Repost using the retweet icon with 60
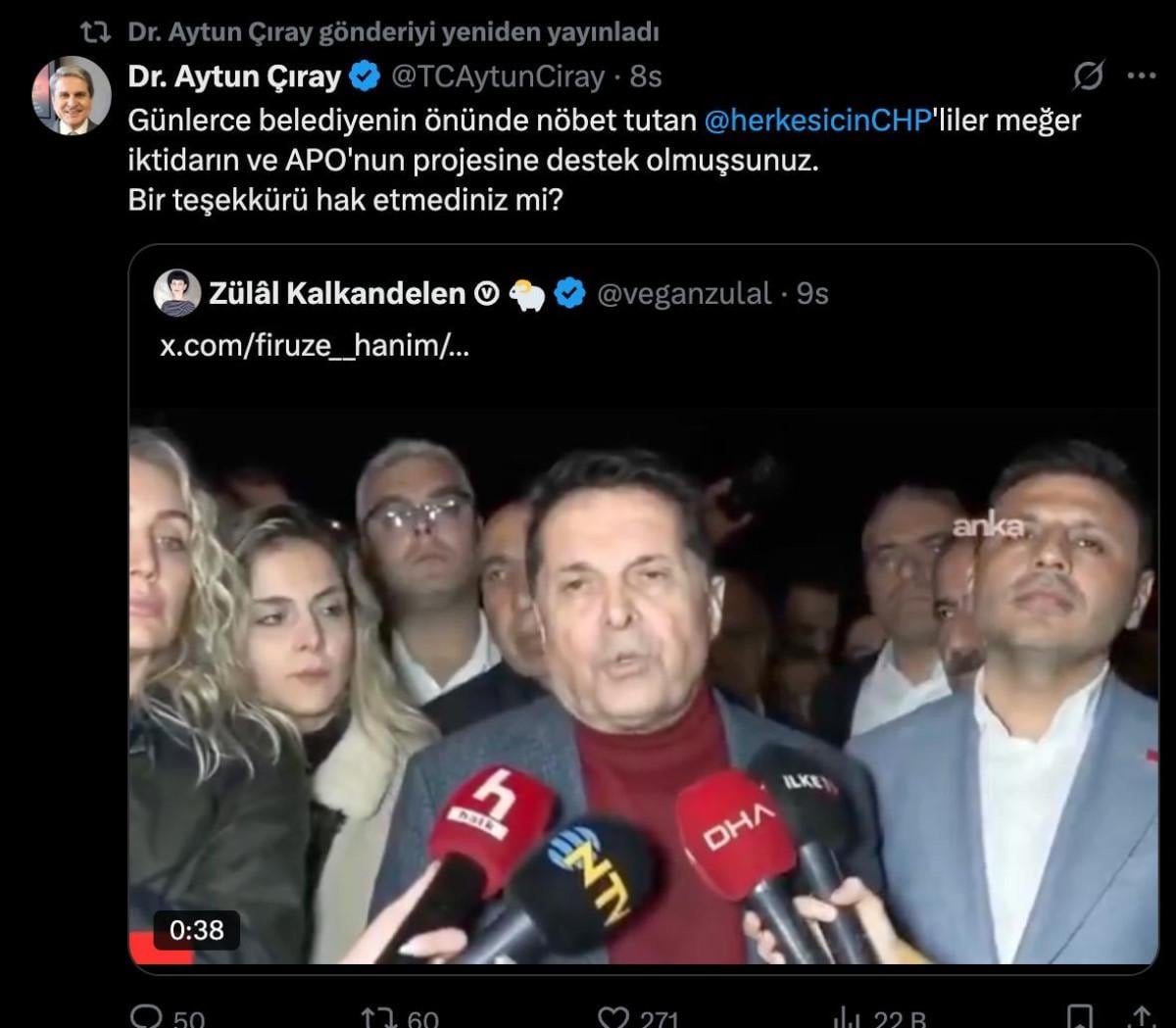 376,1016
